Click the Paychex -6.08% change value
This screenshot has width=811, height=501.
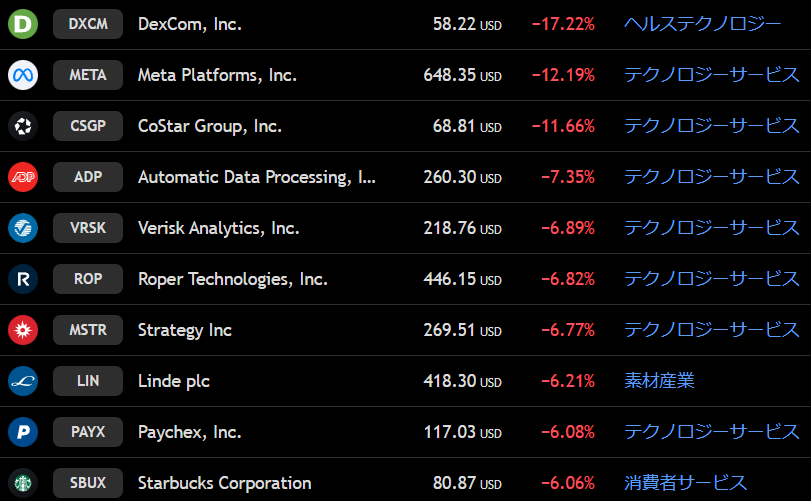point(567,432)
